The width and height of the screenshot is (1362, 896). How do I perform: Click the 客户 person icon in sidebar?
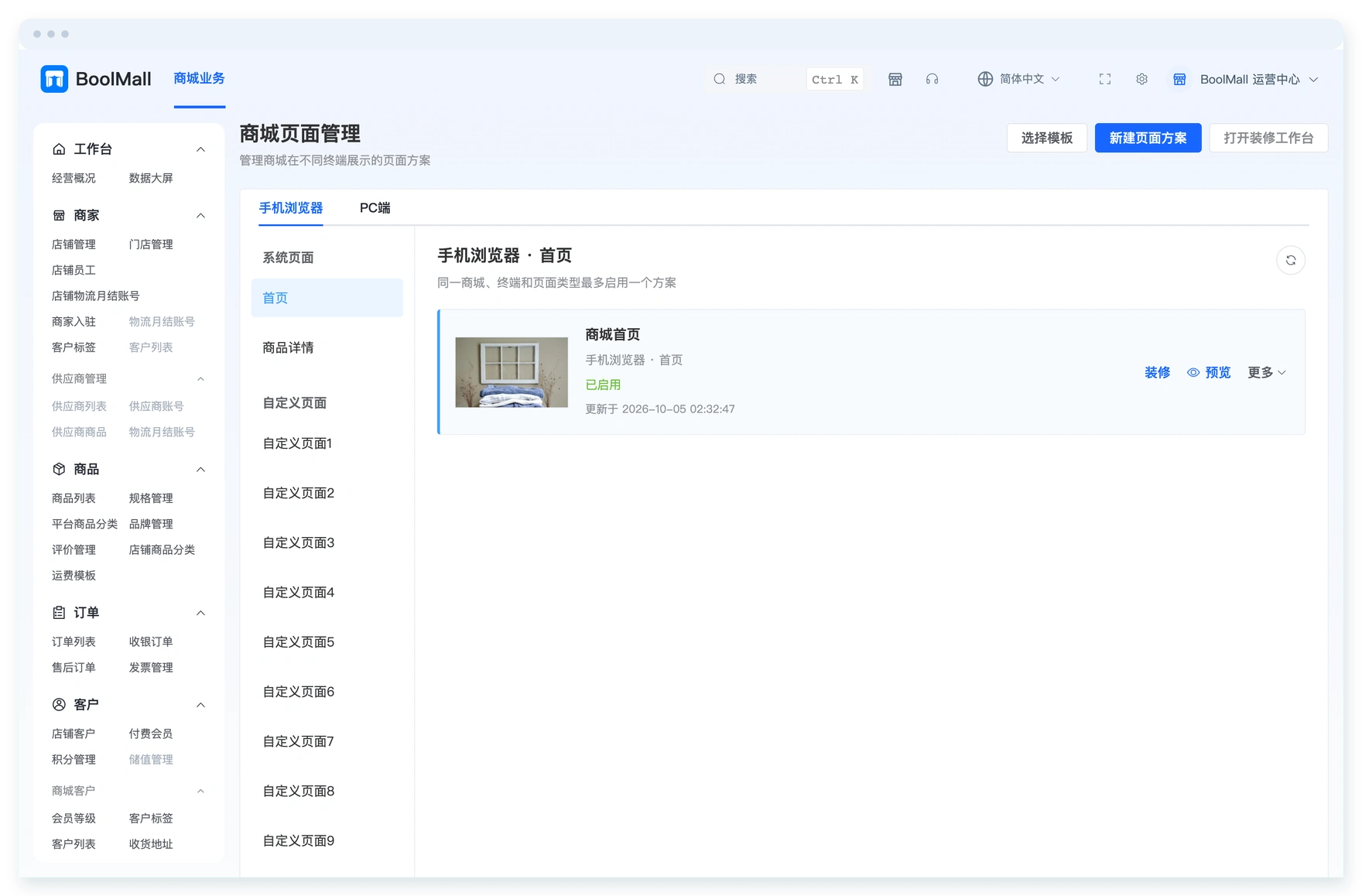(x=59, y=704)
